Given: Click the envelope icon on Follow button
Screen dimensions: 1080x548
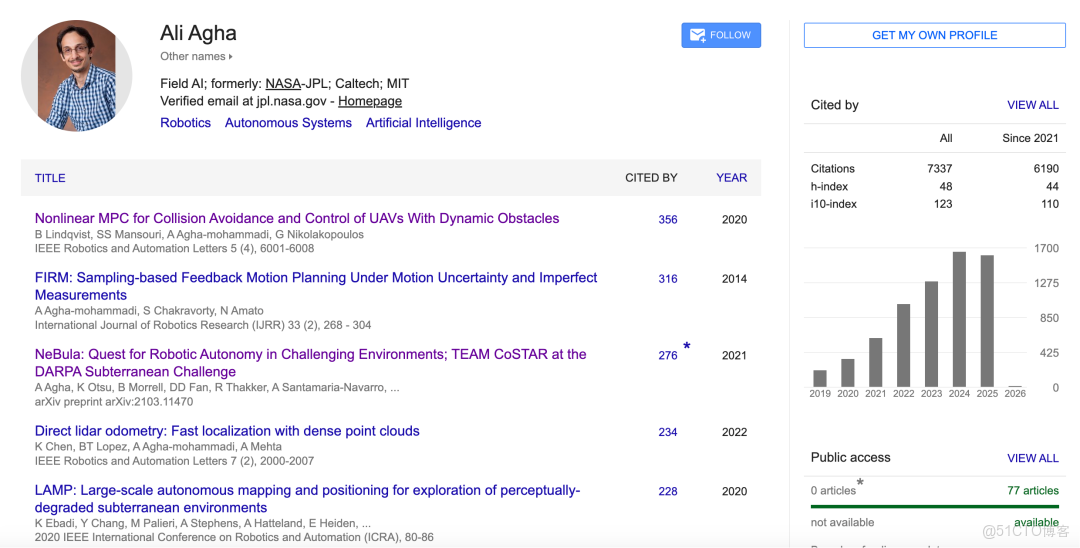Looking at the screenshot, I should coord(697,35).
